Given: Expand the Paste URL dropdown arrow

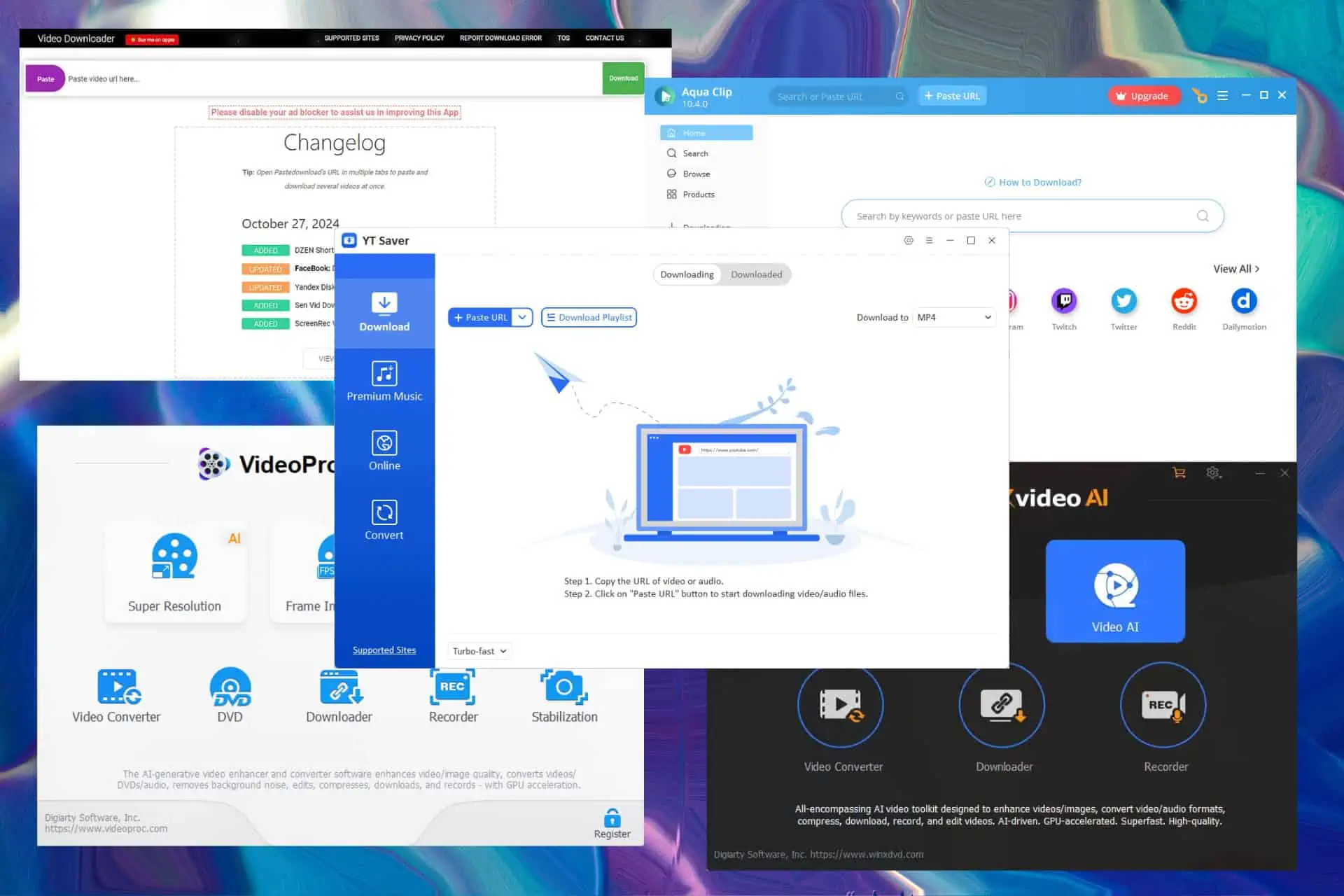Looking at the screenshot, I should click(521, 317).
